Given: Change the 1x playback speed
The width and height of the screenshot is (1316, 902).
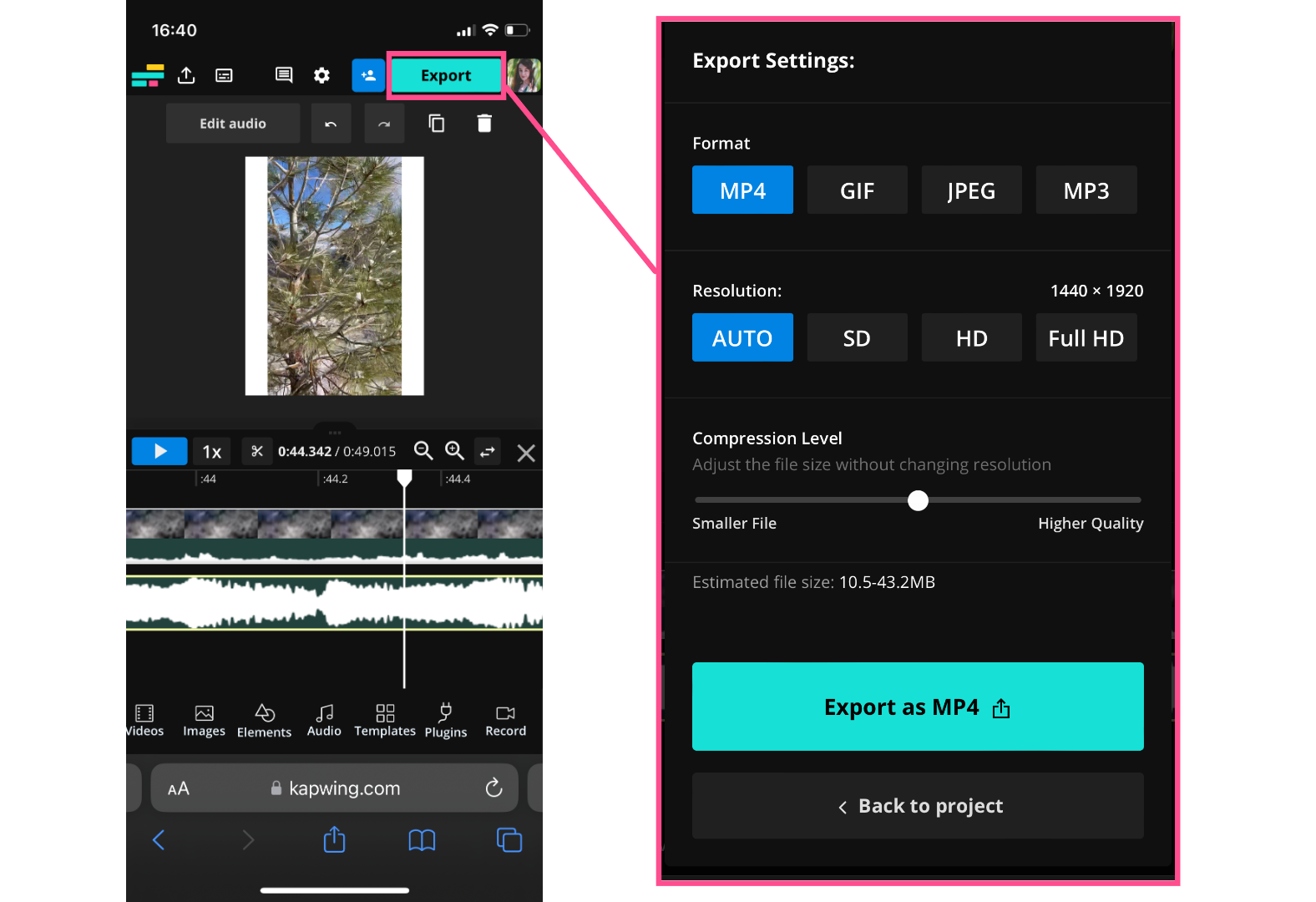Looking at the screenshot, I should point(211,452).
